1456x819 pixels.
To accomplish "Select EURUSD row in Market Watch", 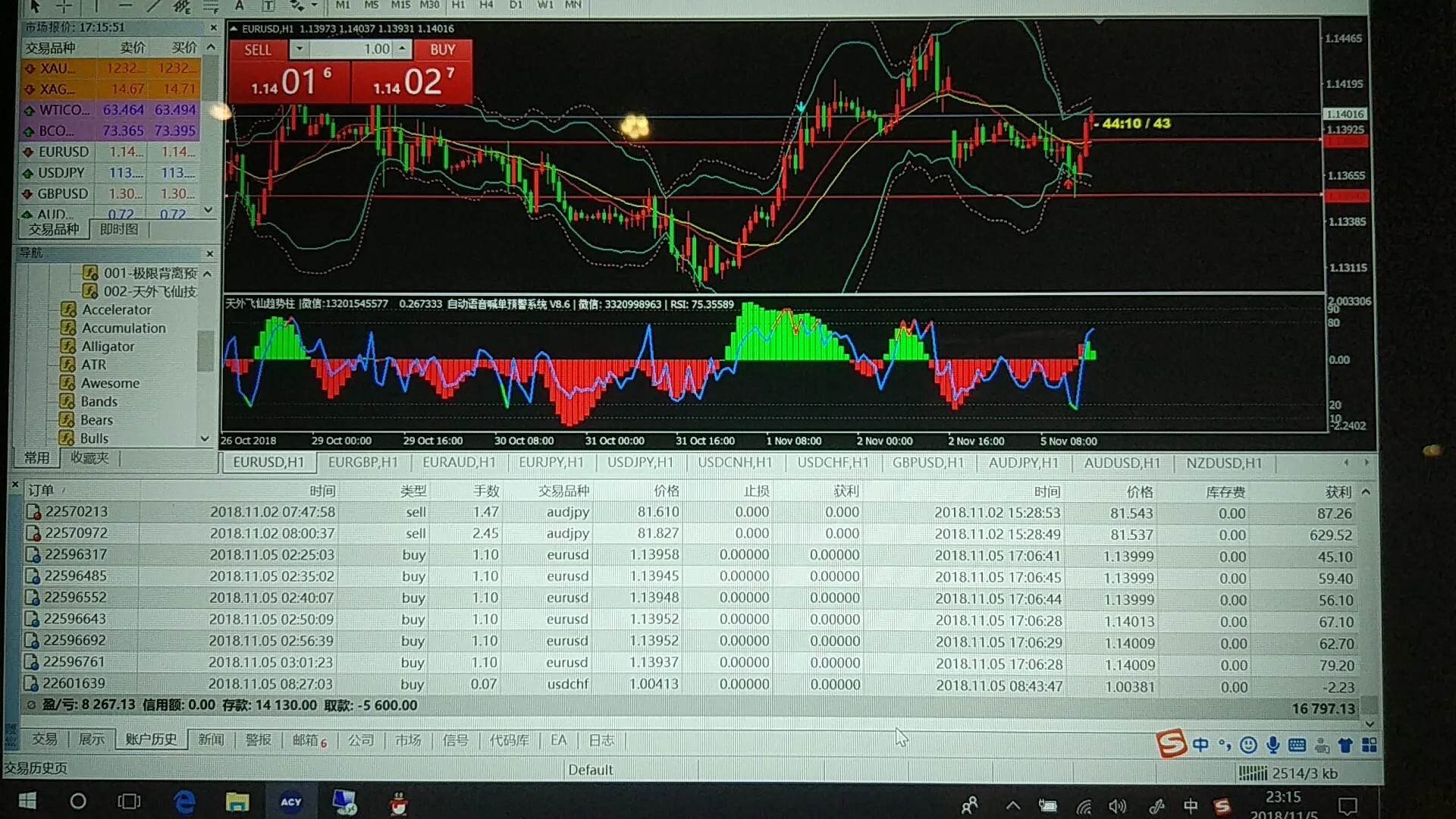I will tap(111, 152).
